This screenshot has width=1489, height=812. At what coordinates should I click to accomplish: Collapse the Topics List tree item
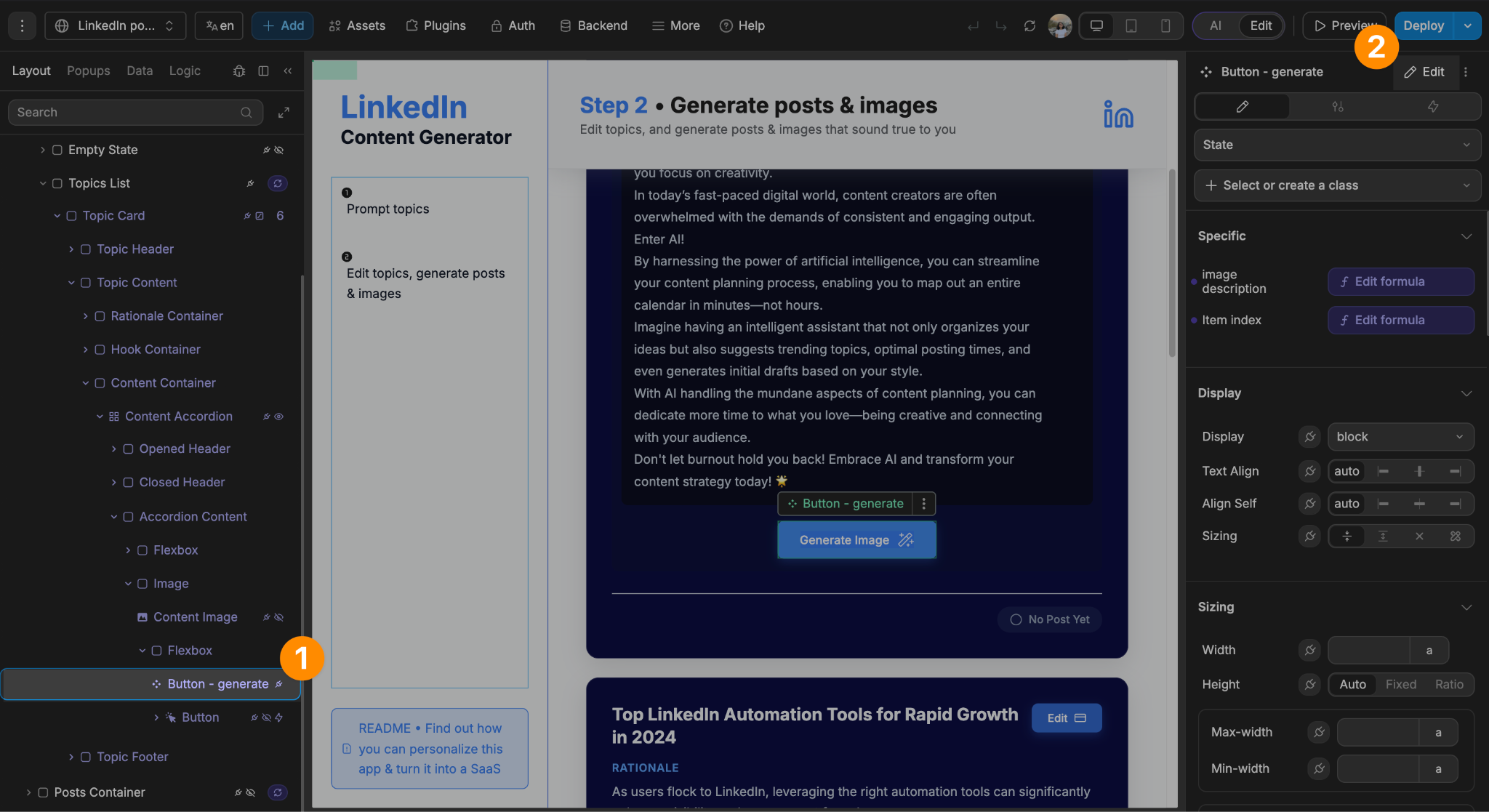tap(42, 183)
